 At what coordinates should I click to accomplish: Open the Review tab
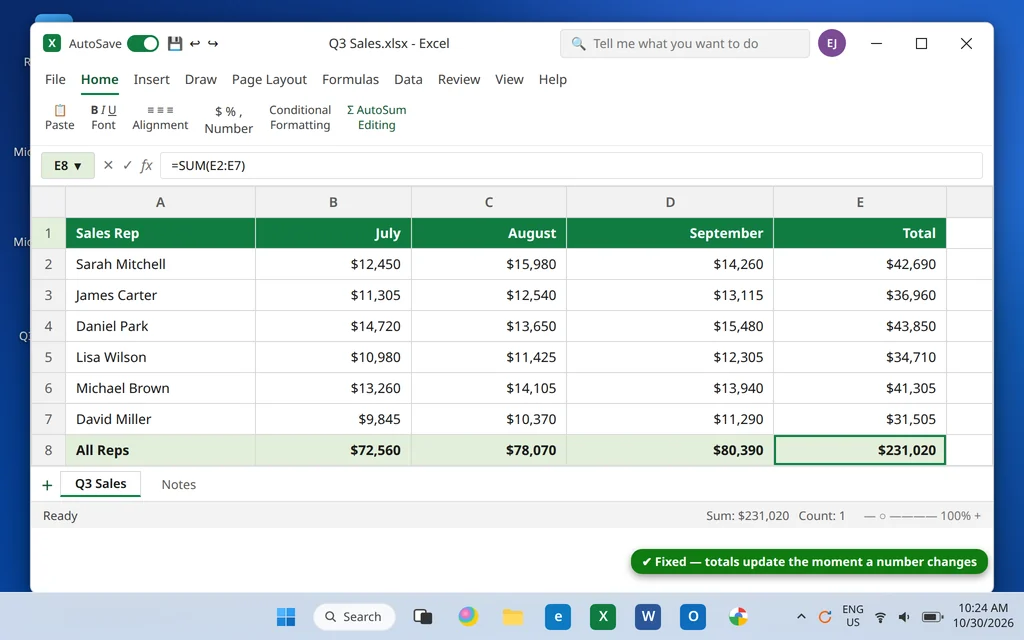(x=458, y=79)
